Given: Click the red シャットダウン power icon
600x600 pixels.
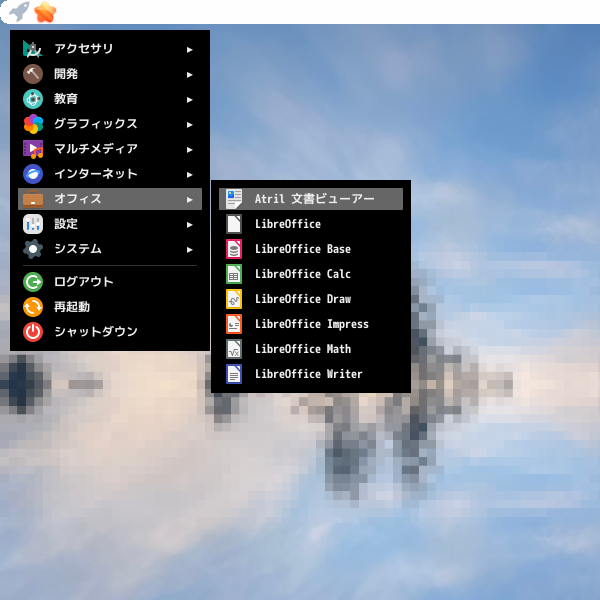Looking at the screenshot, I should coord(33,332).
